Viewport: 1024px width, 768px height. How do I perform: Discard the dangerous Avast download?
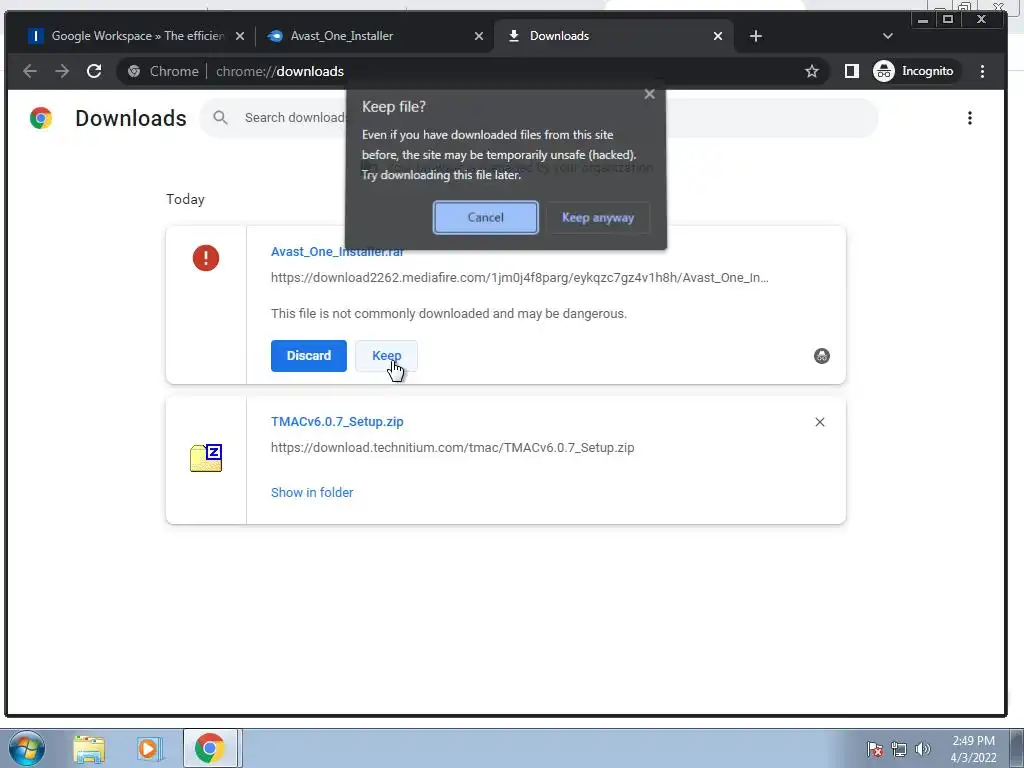click(x=308, y=356)
